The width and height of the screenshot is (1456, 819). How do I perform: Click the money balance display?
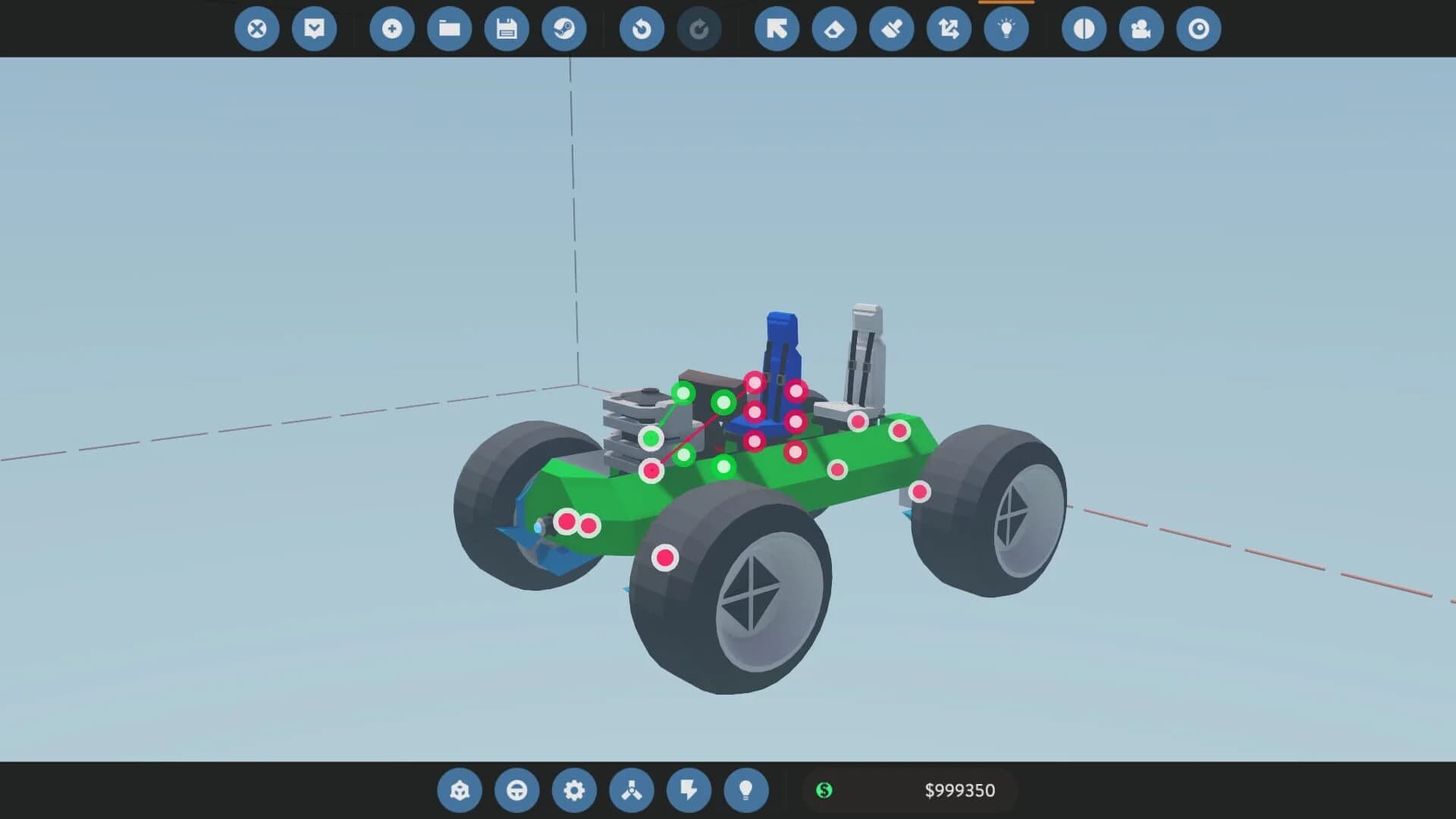pos(909,790)
